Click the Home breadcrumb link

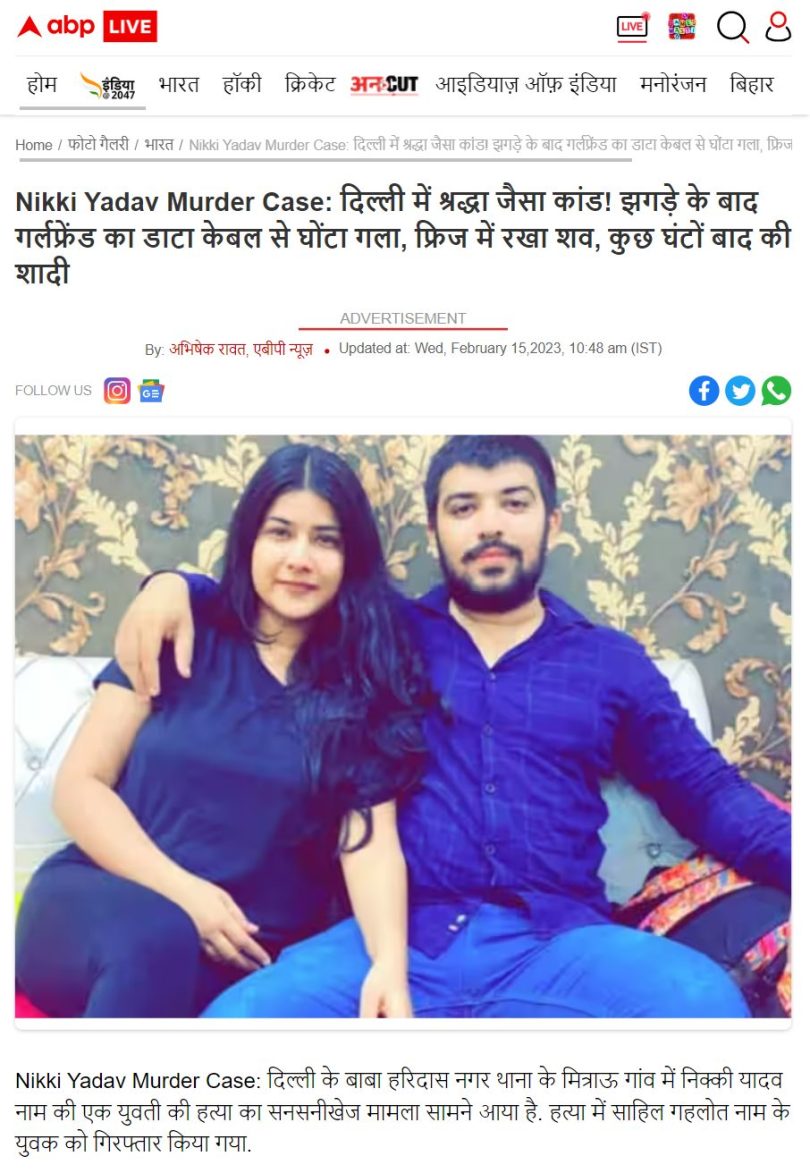34,145
